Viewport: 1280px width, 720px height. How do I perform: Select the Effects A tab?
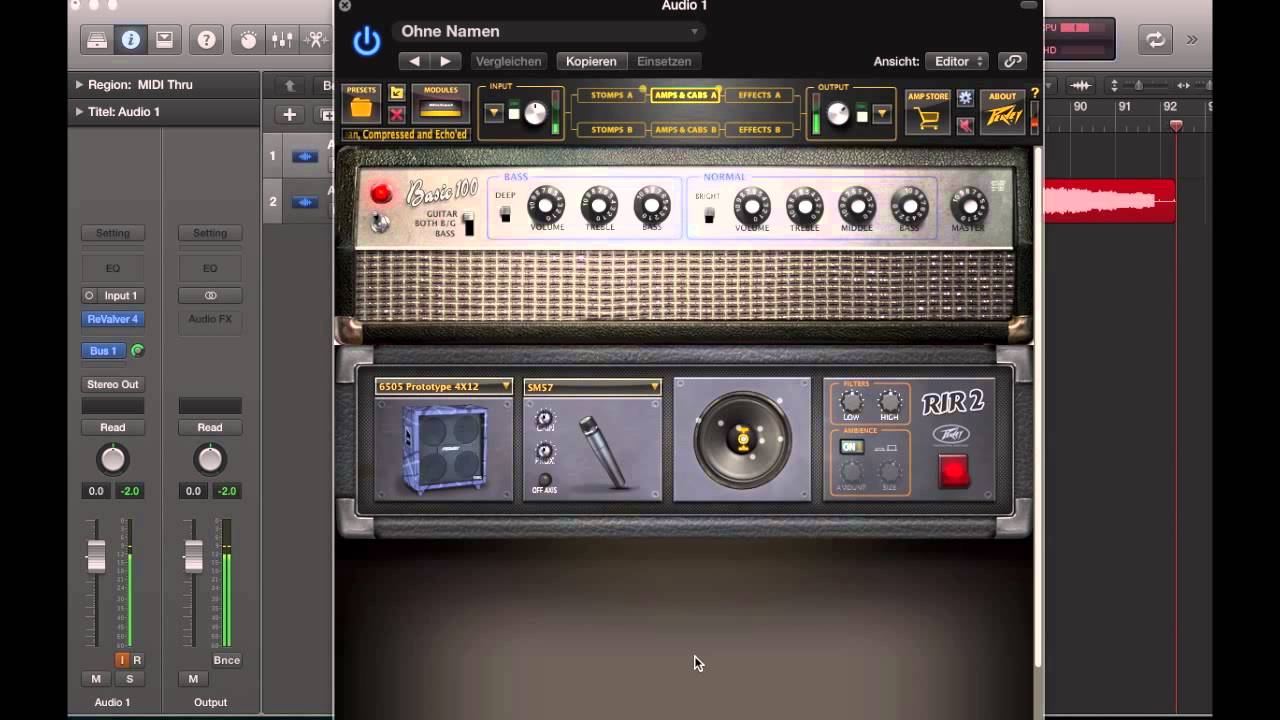[x=760, y=95]
